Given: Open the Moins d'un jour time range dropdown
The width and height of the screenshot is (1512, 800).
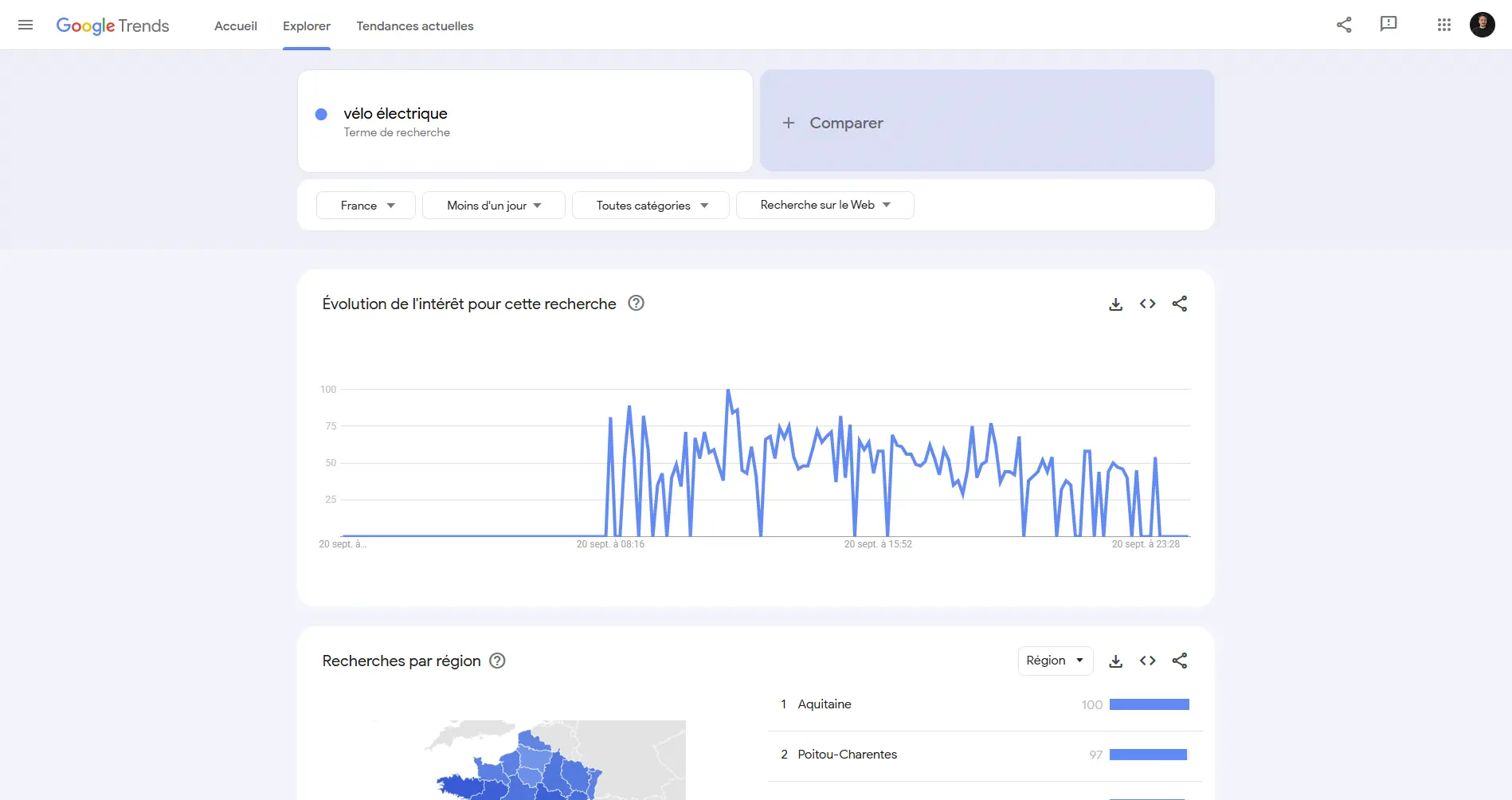Looking at the screenshot, I should (493, 206).
